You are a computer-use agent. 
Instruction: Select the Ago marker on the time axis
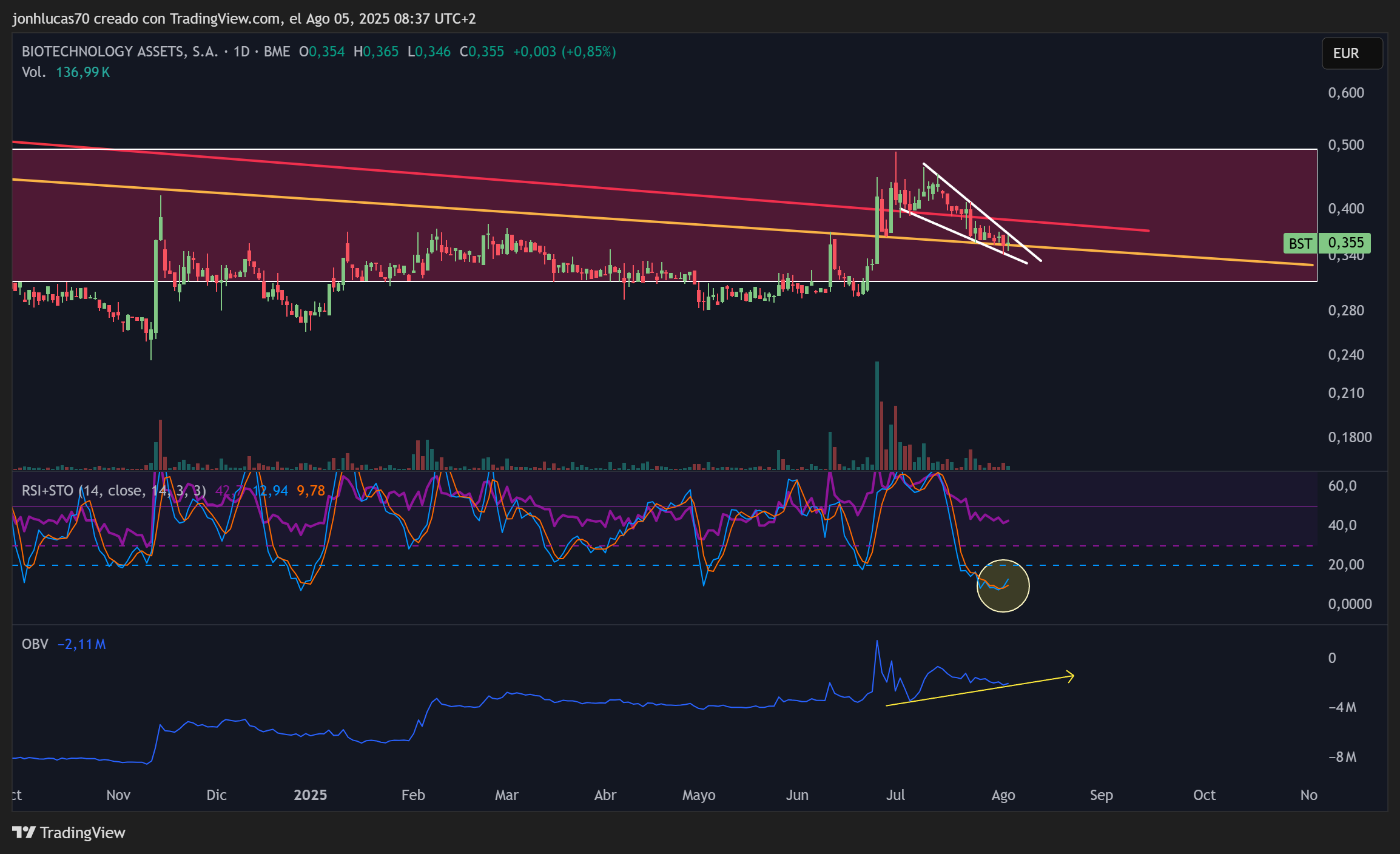1003,795
